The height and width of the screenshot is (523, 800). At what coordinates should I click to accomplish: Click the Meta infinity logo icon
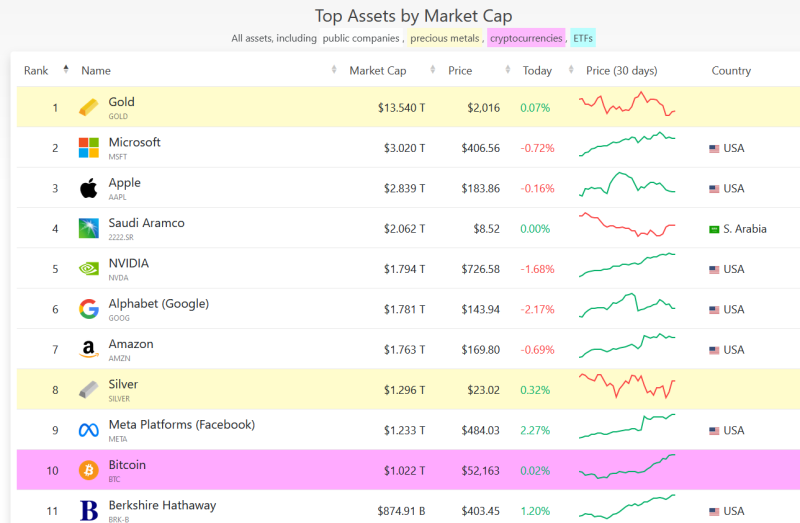(88, 430)
